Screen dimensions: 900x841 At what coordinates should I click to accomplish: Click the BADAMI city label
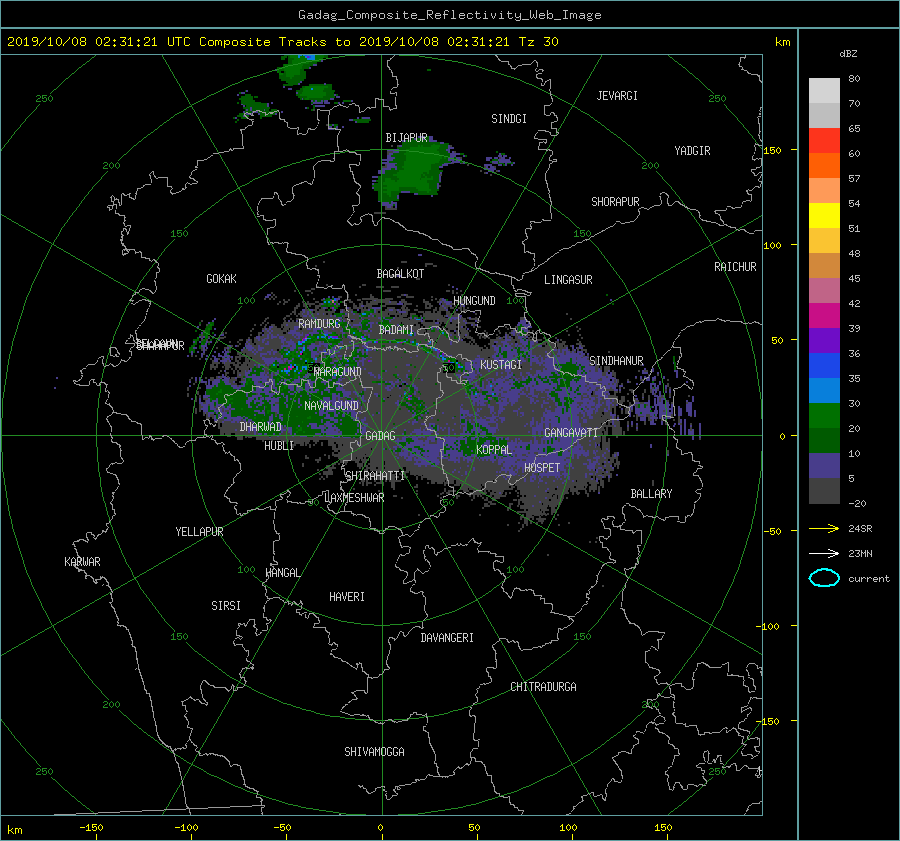(396, 330)
